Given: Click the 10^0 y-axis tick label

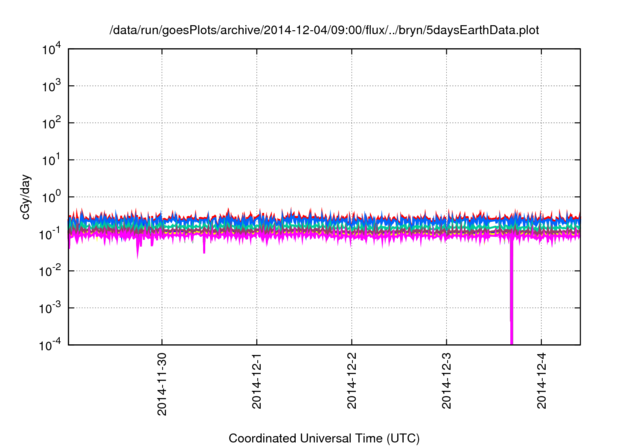Looking at the screenshot, I should click(x=51, y=197).
